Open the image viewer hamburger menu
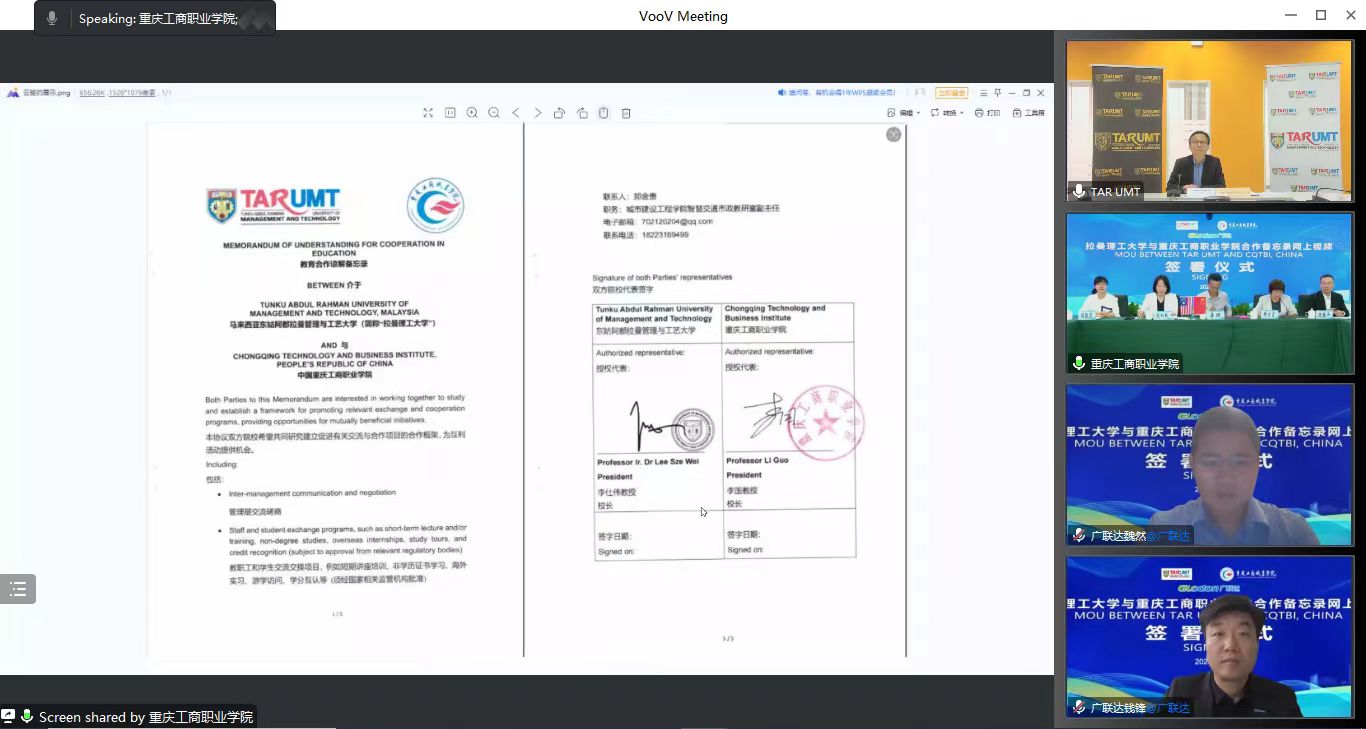The image size is (1366, 729). tap(983, 93)
